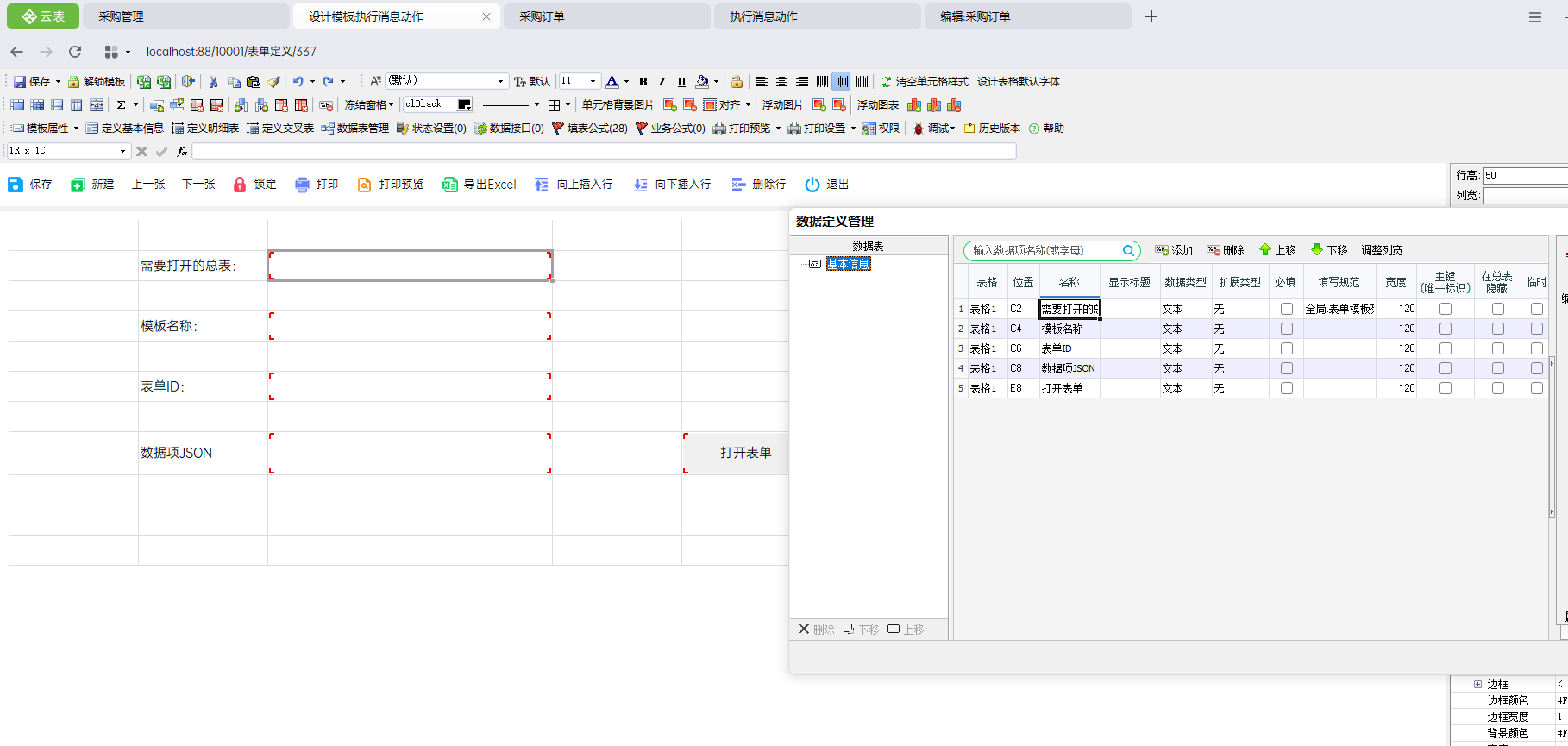Click the search magnifier in data item search

tap(1128, 251)
